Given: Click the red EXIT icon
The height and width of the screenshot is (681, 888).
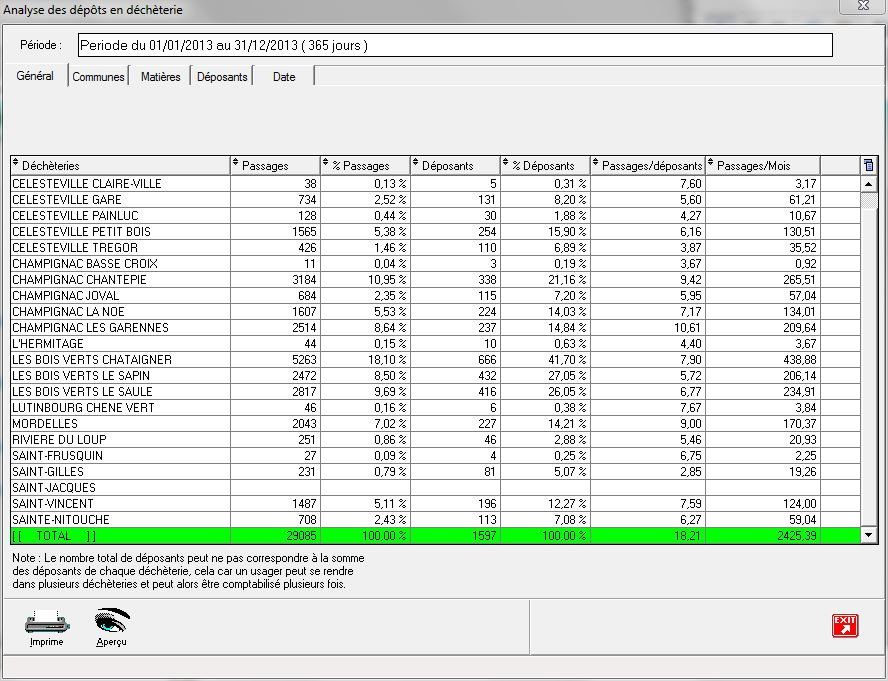Looking at the screenshot, I should click(x=845, y=626).
